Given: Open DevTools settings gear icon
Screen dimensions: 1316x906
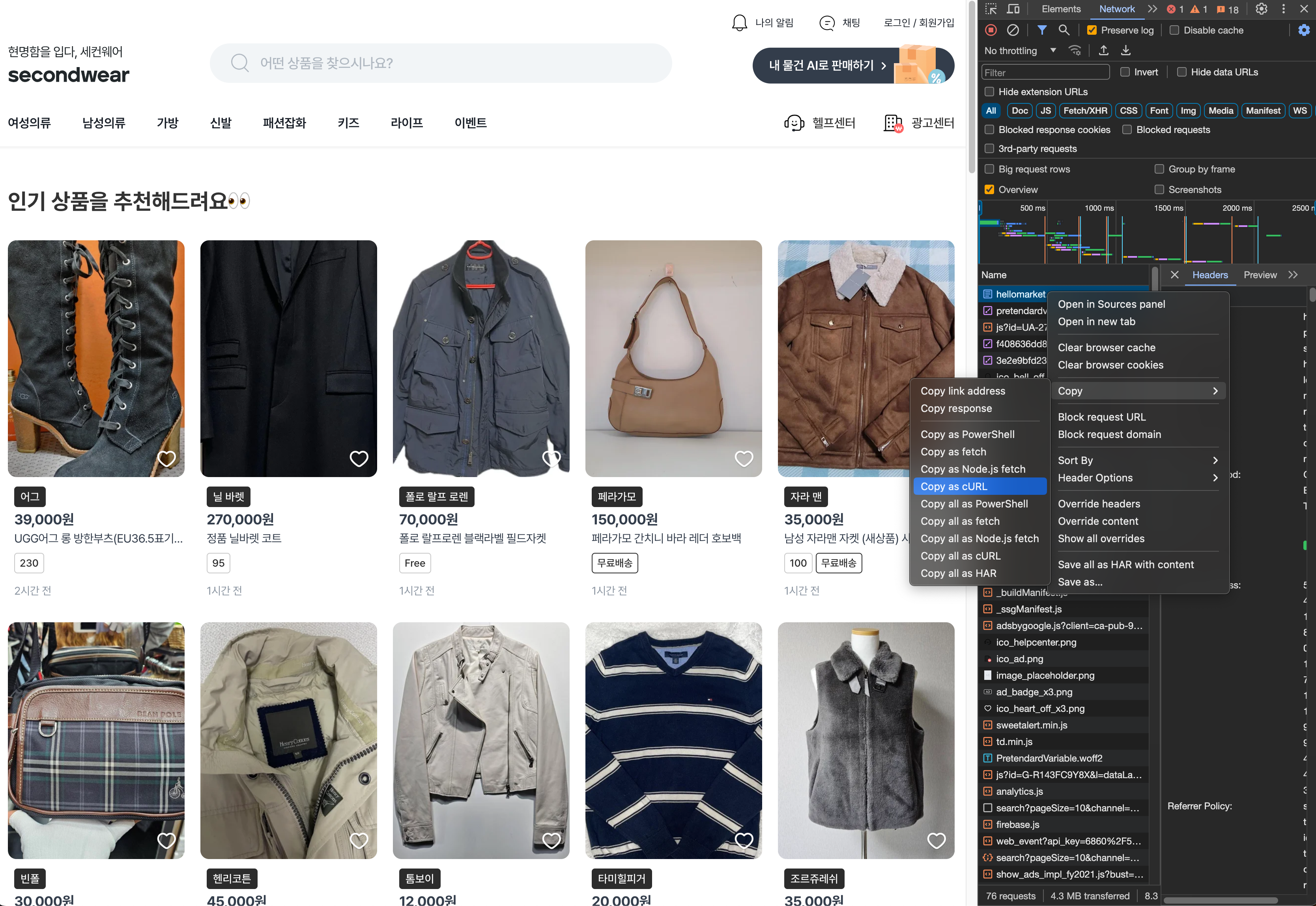Looking at the screenshot, I should point(1261,9).
